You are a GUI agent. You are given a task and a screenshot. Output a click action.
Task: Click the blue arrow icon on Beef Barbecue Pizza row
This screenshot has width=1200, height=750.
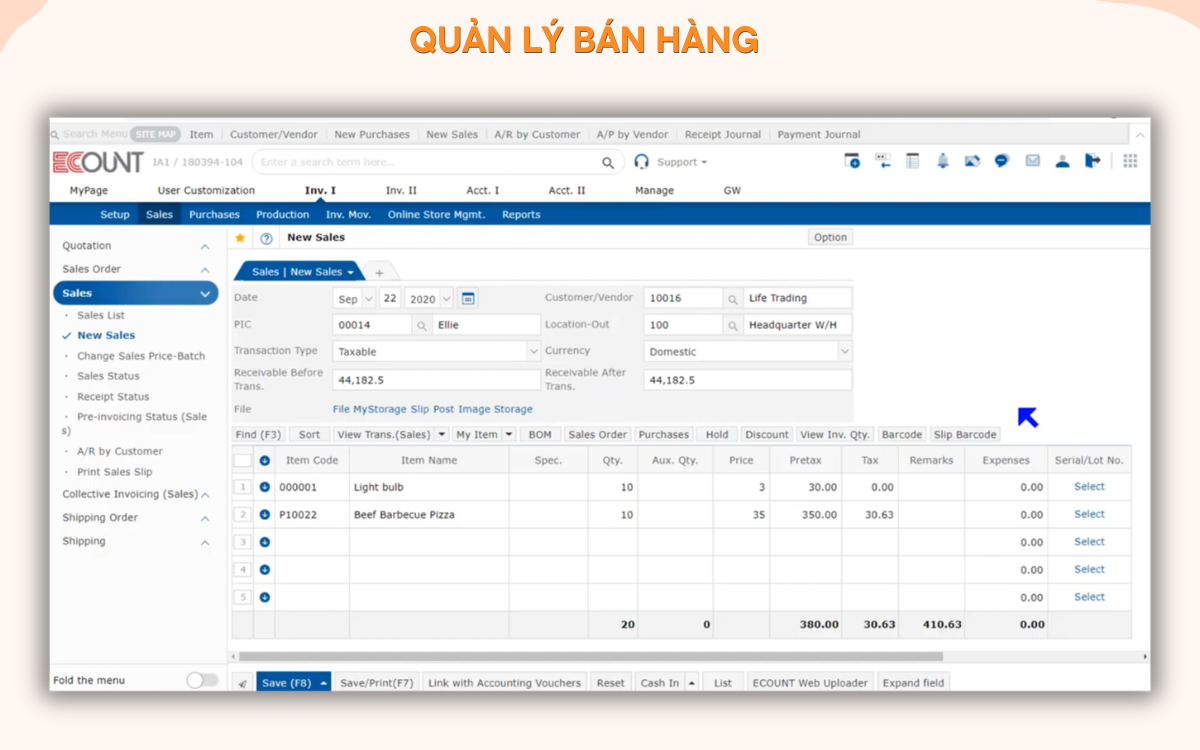(265, 514)
